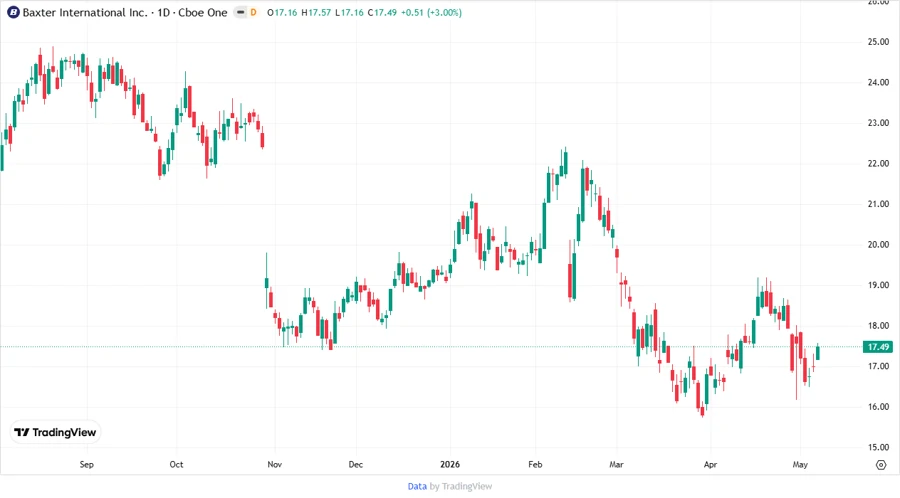Click the Mar label on time axis
Viewport: 900px width, 498px height.
coord(616,464)
